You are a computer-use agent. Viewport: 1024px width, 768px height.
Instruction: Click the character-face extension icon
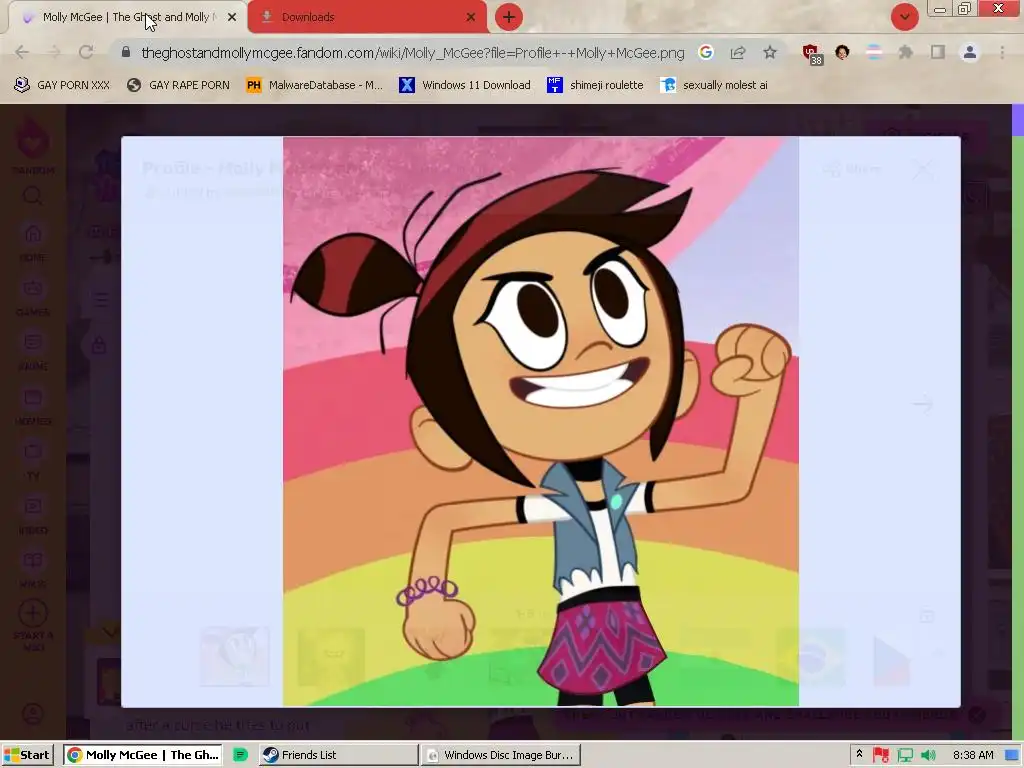[842, 52]
